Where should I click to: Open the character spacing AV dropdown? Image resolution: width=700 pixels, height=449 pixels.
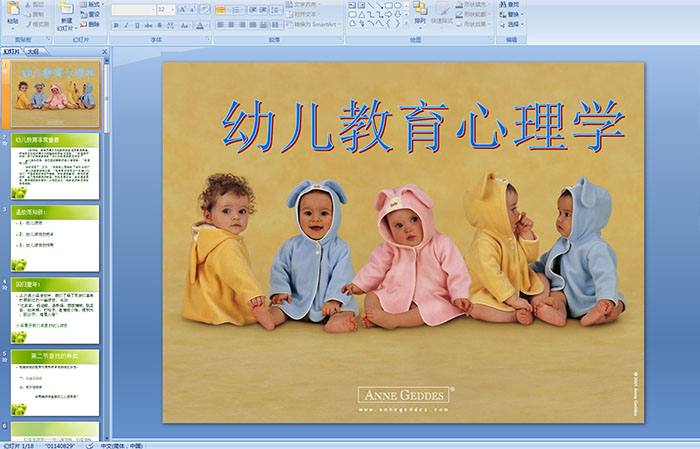click(x=171, y=25)
